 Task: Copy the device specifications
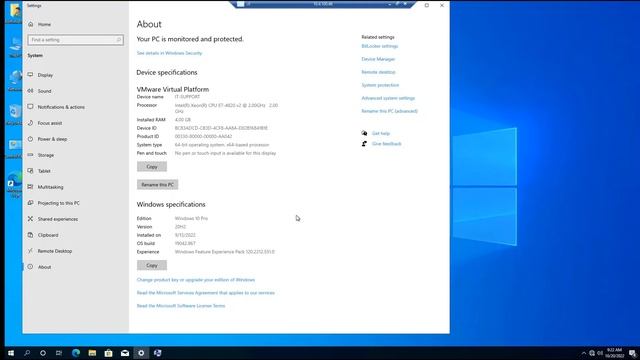152,167
